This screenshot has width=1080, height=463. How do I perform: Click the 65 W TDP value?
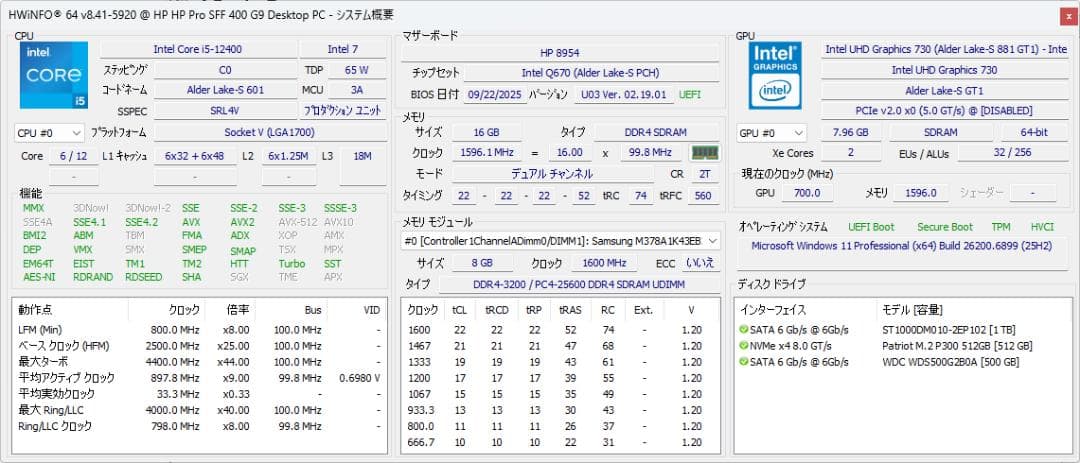[356, 70]
